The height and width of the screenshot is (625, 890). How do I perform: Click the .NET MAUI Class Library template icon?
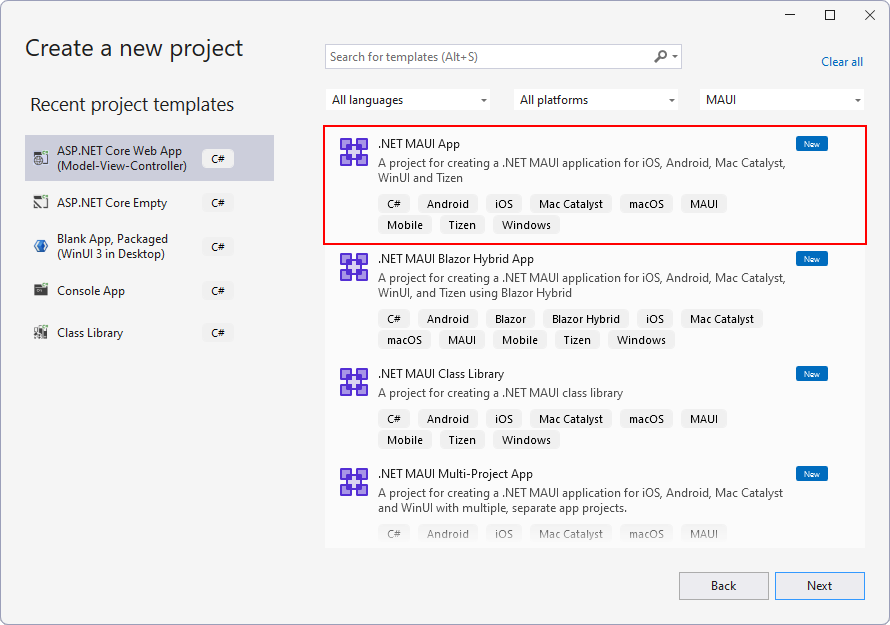[353, 381]
